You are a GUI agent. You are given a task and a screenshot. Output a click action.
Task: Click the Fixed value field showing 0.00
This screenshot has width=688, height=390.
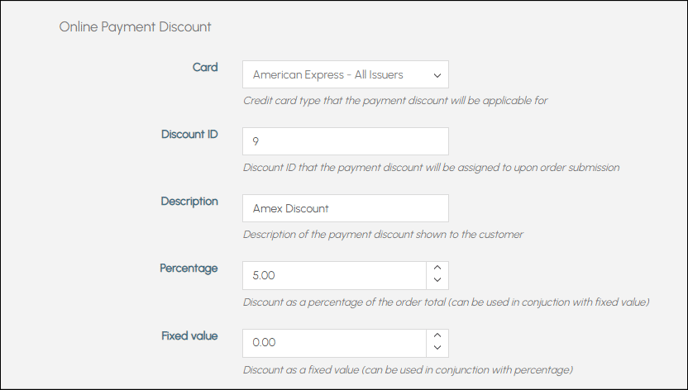pyautogui.click(x=334, y=343)
